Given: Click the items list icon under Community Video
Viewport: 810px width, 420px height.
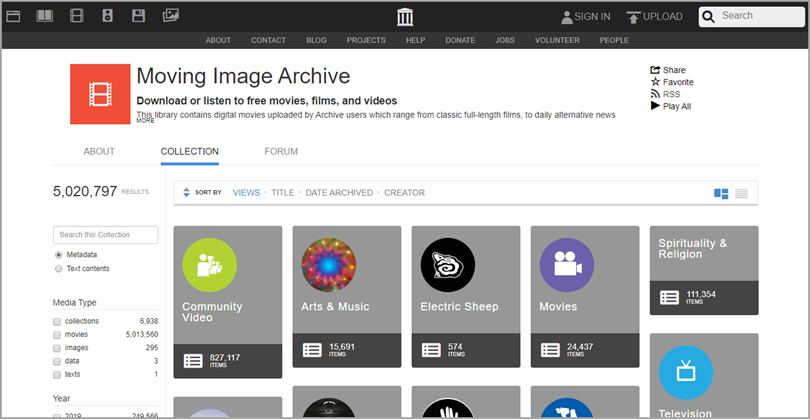Looking at the screenshot, I should [x=193, y=361].
